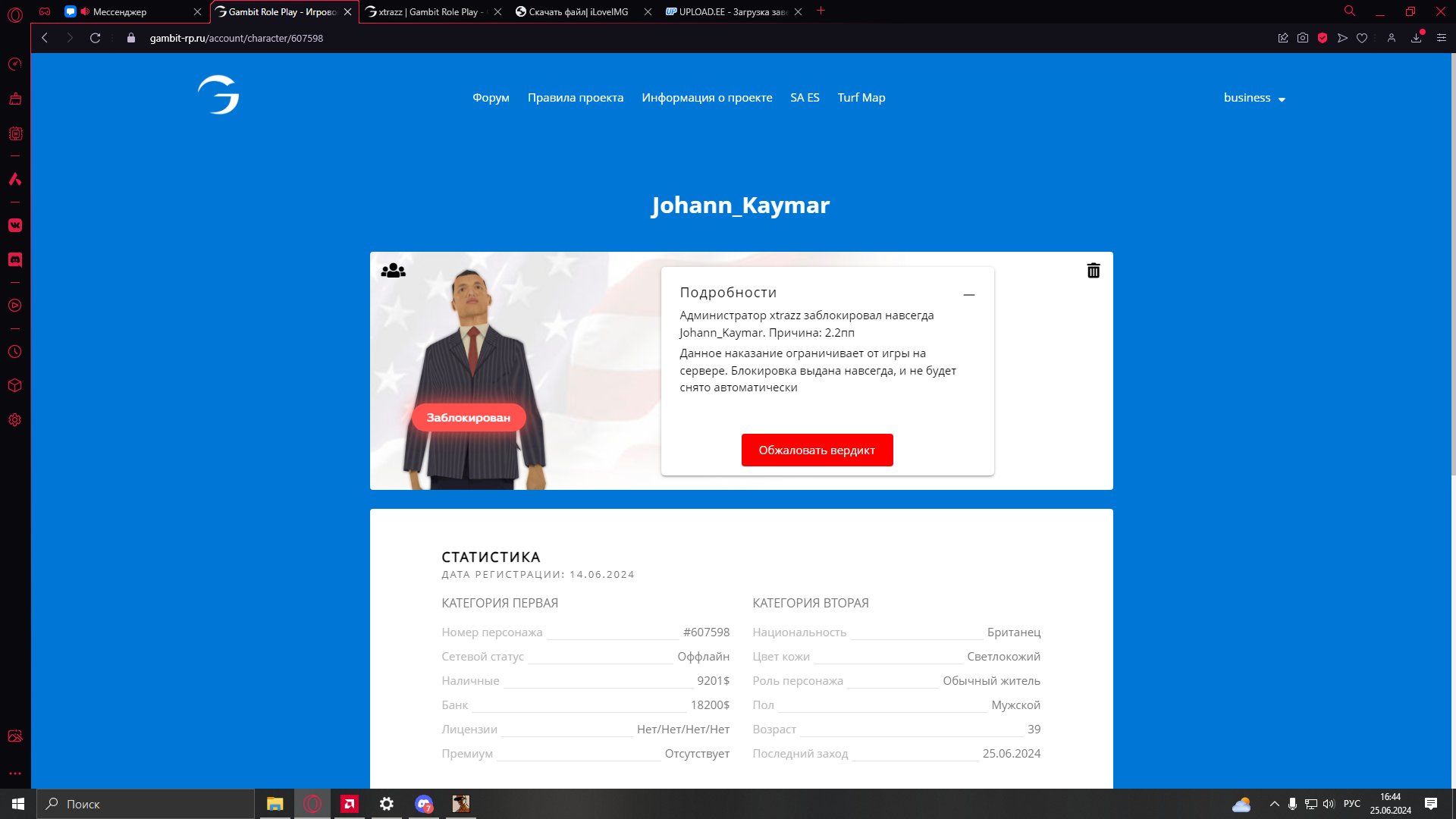Click the page vertical scrollbar
This screenshot has height=819, width=1456.
[1452, 265]
